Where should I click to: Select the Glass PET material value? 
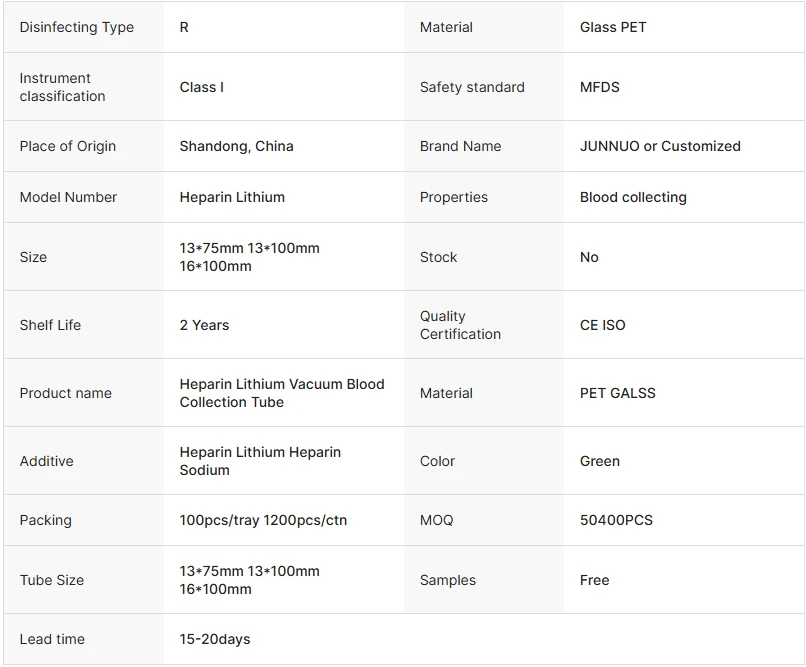(x=613, y=27)
